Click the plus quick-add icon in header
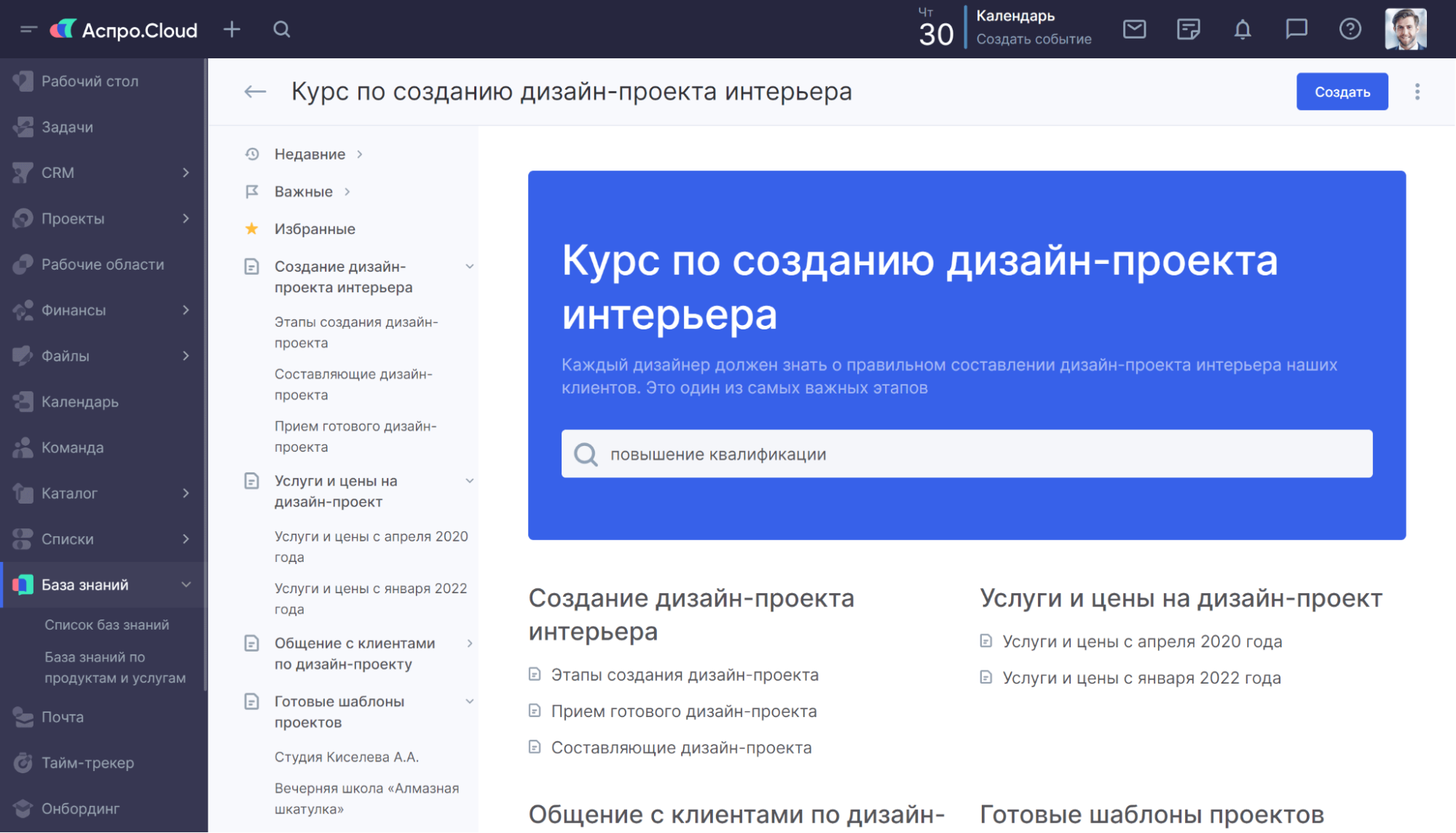The width and height of the screenshot is (1456, 833). tap(232, 29)
